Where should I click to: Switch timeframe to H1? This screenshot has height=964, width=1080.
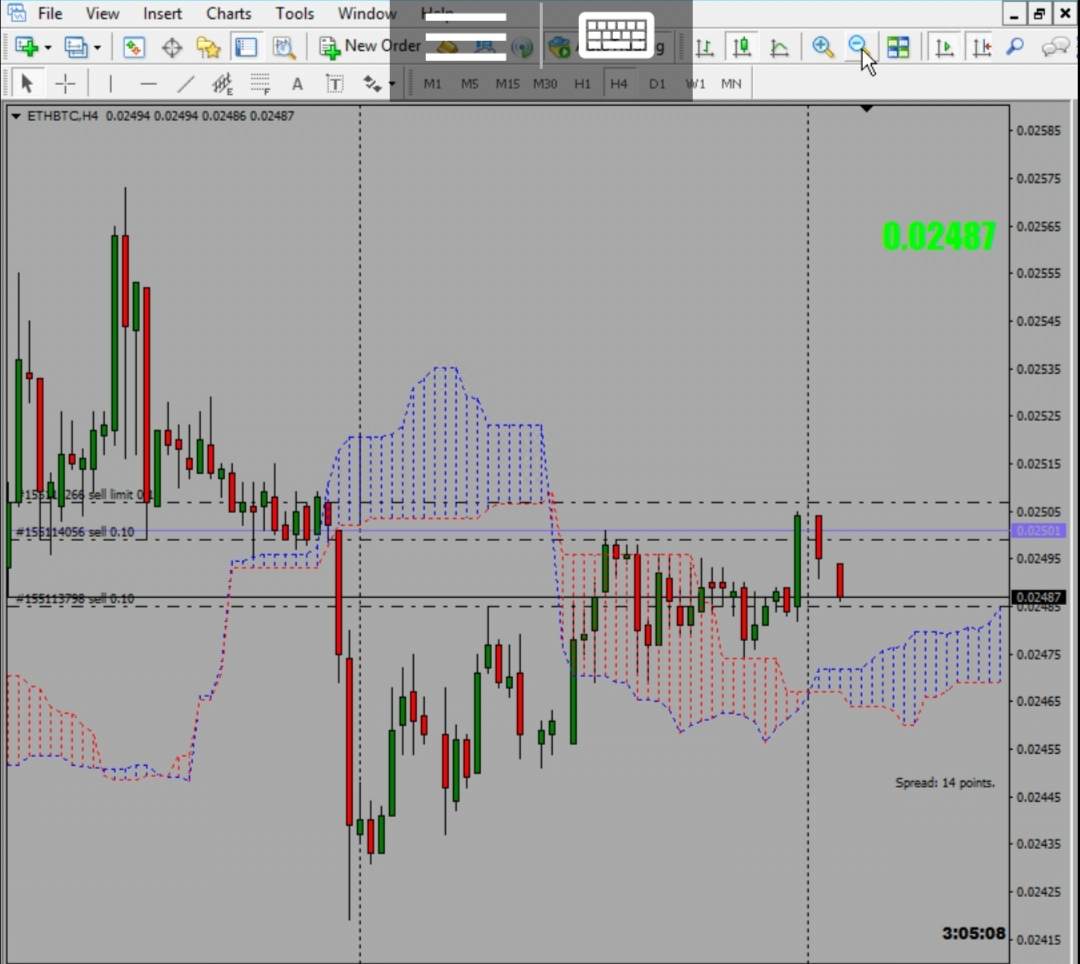[582, 84]
